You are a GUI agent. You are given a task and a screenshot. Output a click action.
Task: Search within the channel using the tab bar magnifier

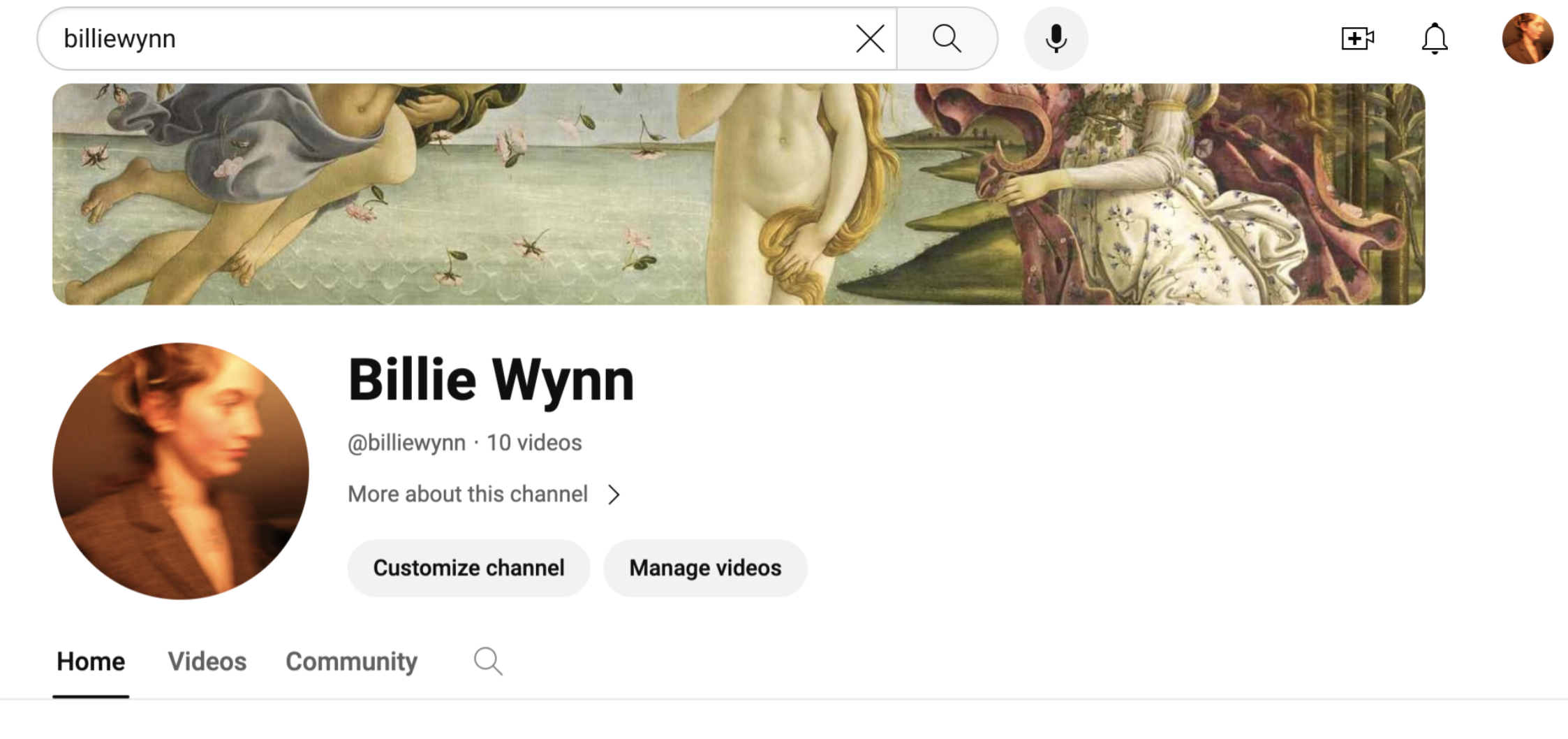(488, 661)
